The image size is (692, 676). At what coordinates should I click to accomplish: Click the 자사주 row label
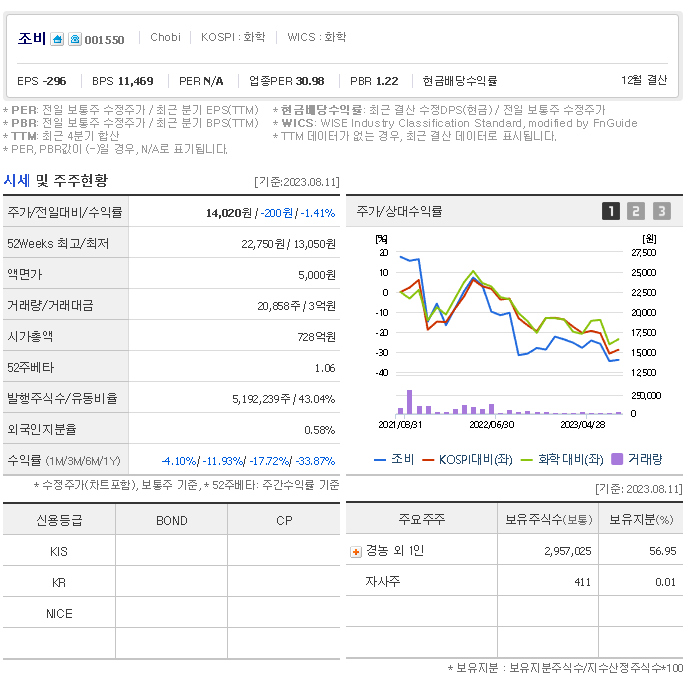coord(382,582)
